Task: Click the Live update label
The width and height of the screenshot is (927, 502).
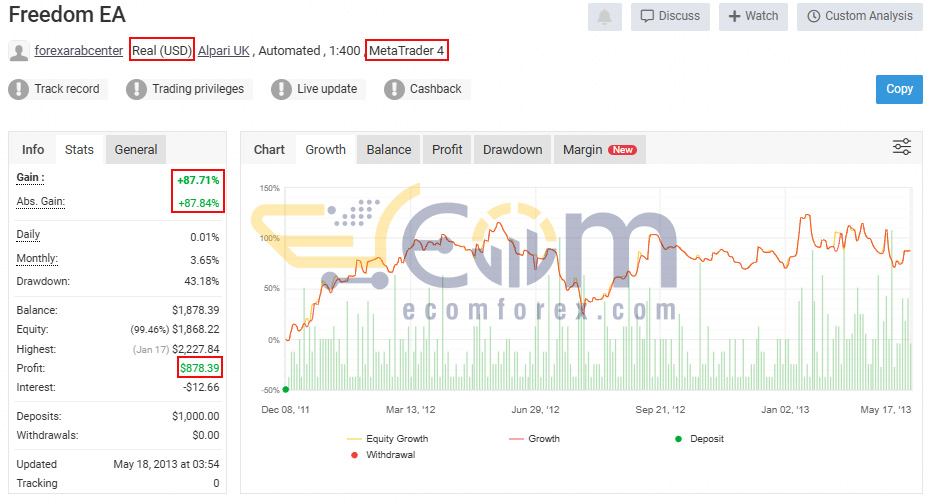Action: pyautogui.click(x=327, y=89)
